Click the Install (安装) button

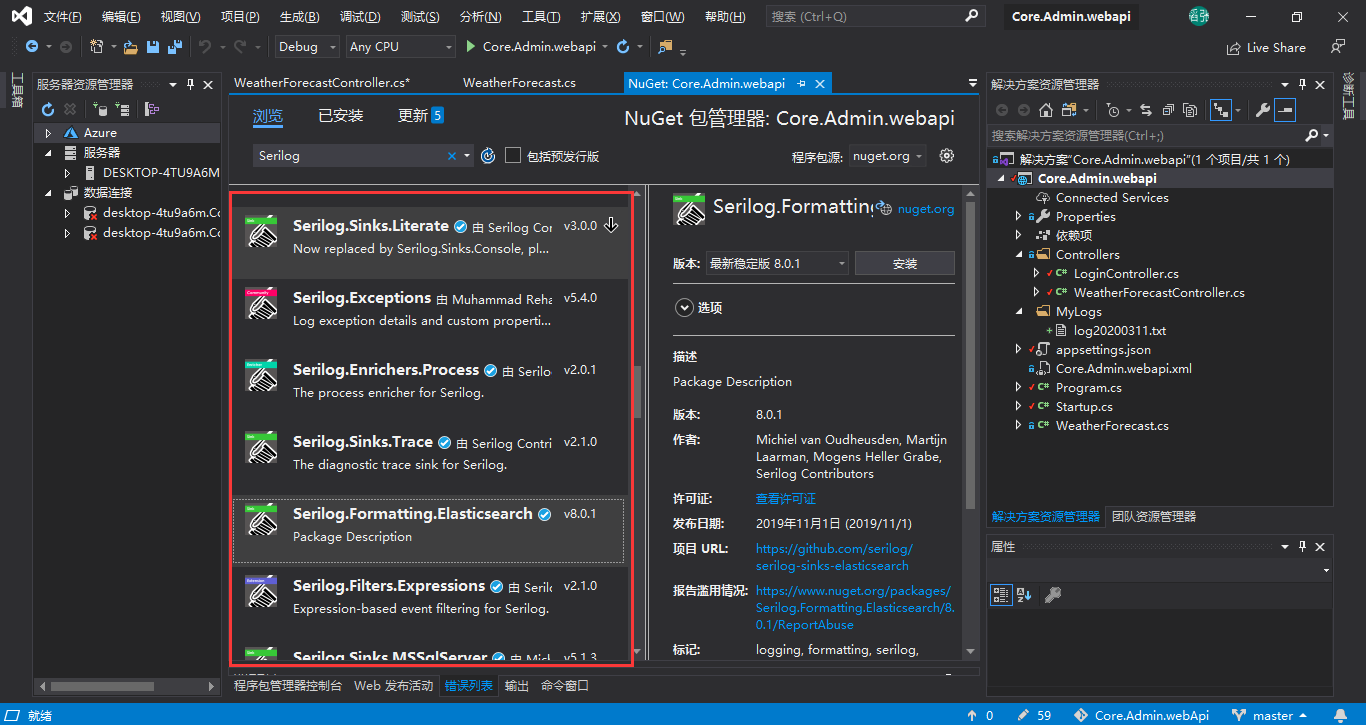tap(905, 263)
